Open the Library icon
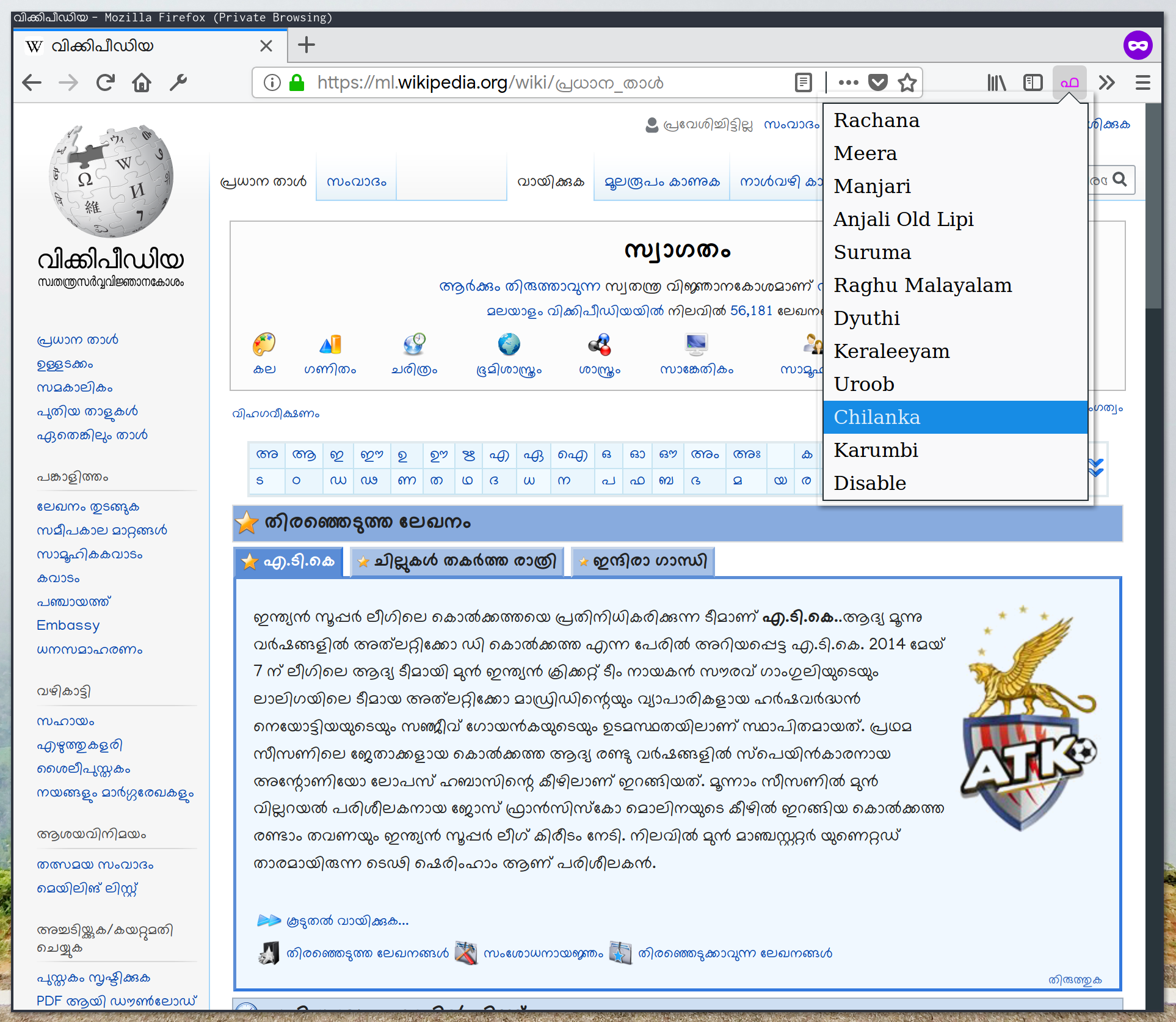 click(x=996, y=82)
